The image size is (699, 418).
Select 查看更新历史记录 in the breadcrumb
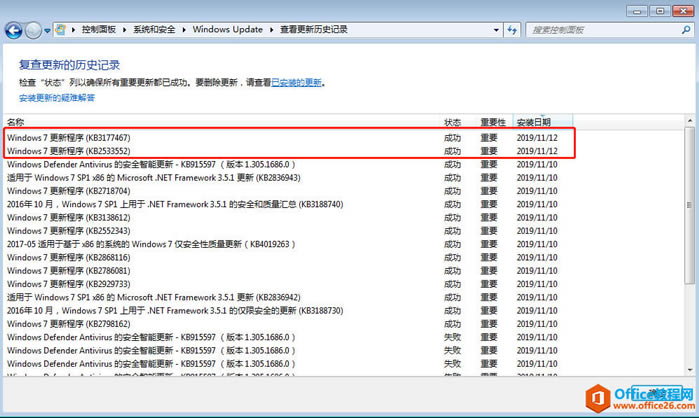click(314, 29)
